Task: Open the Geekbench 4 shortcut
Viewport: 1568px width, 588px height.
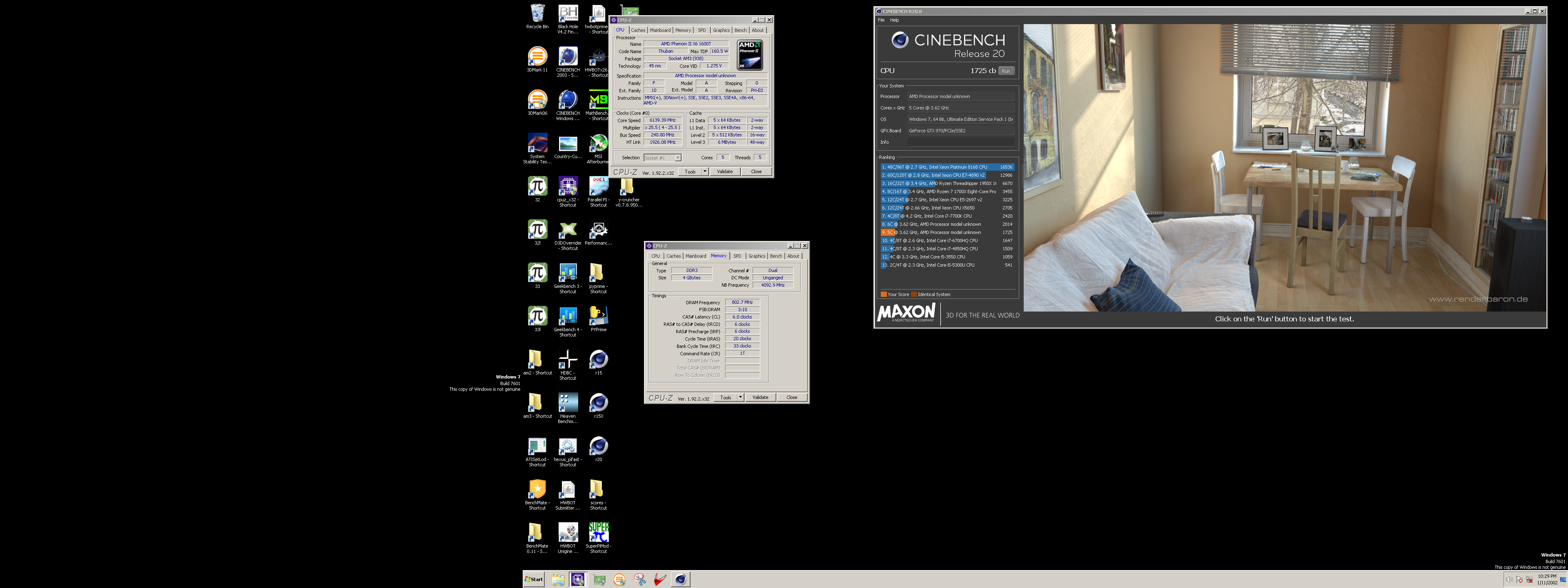Action: [567, 321]
